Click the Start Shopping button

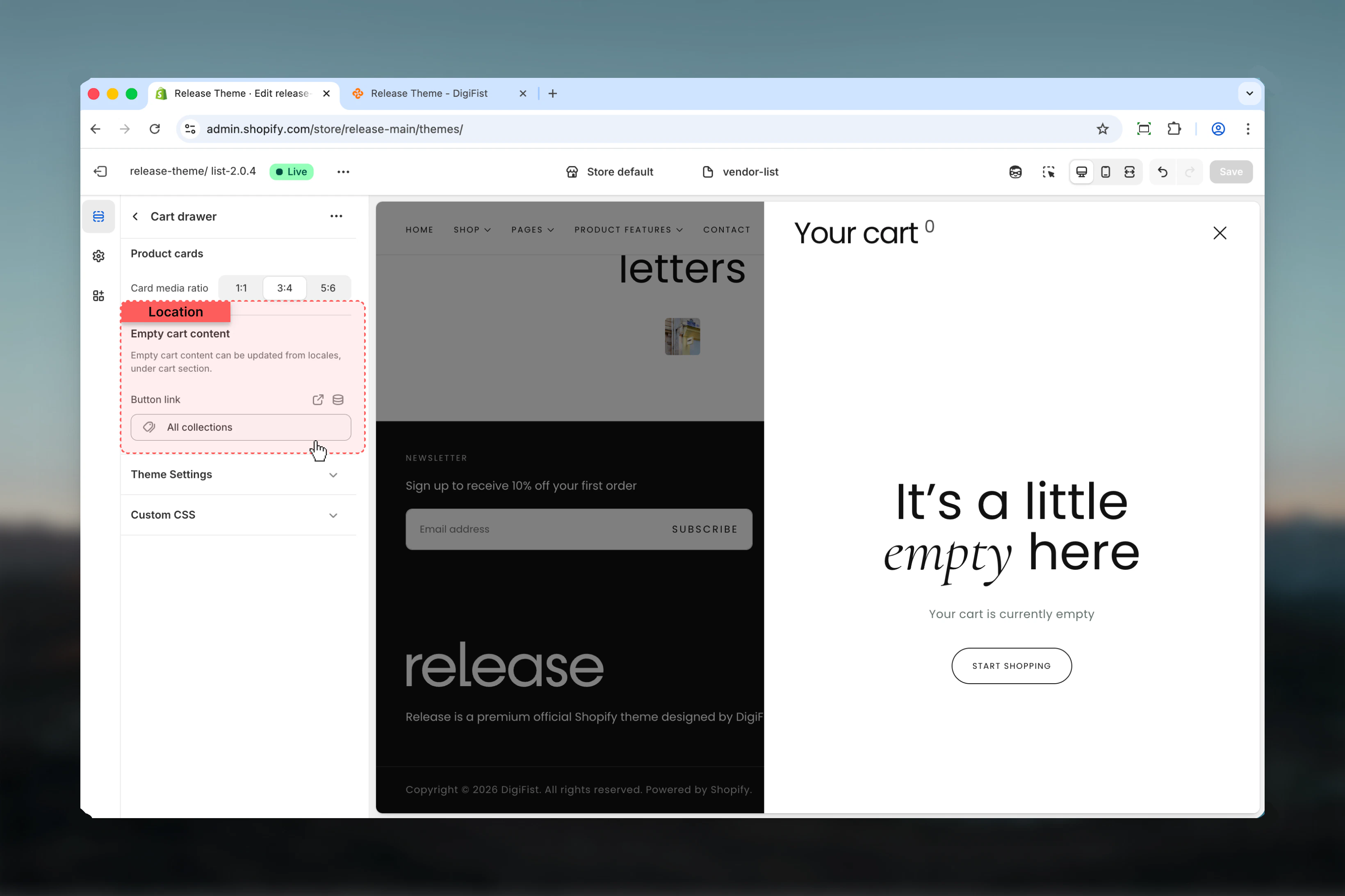point(1011,666)
